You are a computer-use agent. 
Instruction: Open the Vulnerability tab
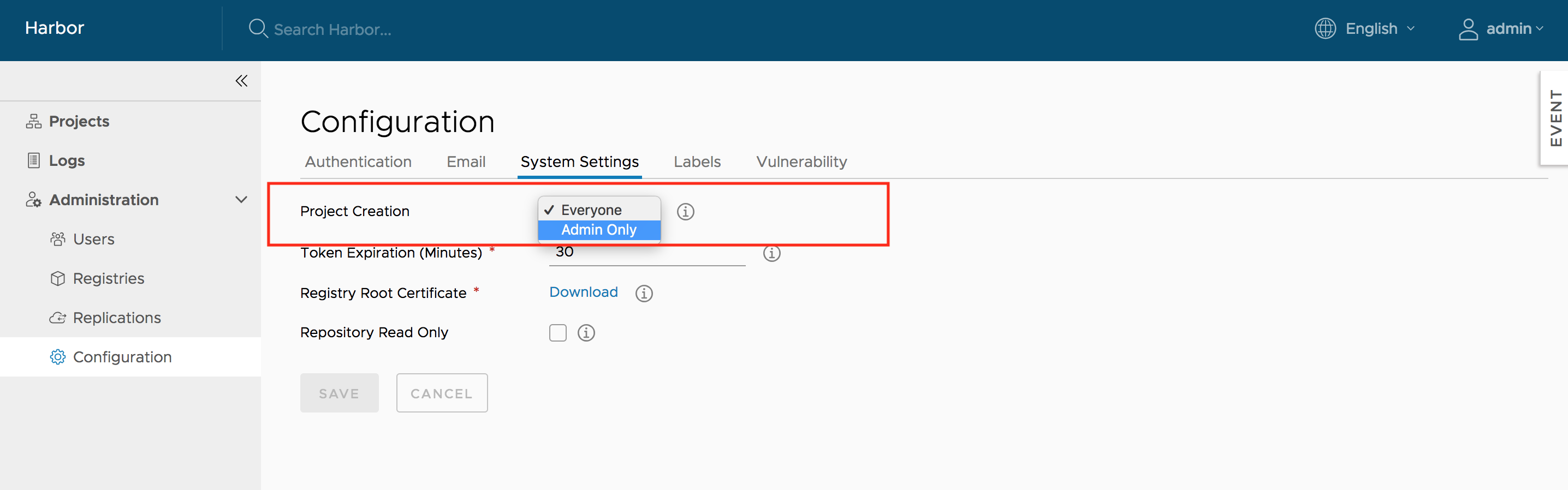[801, 162]
